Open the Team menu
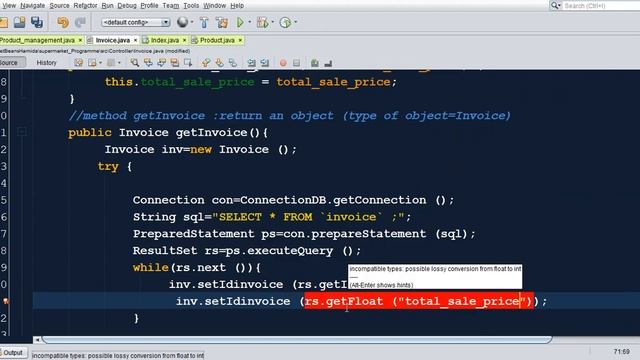Screen dimensions: 640x360 coord(171,6)
